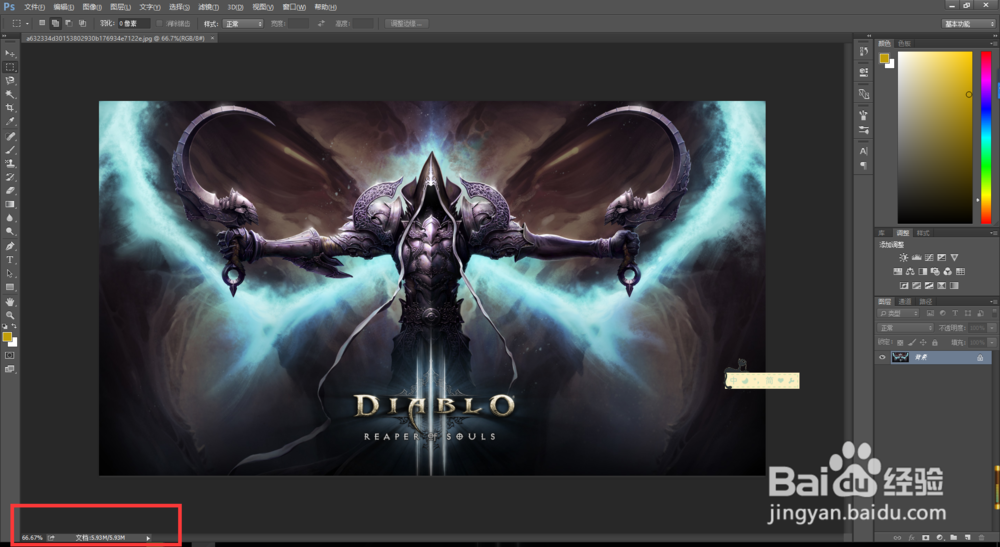Expand status bar info arrow
The width and height of the screenshot is (1000, 547).
[x=148, y=538]
